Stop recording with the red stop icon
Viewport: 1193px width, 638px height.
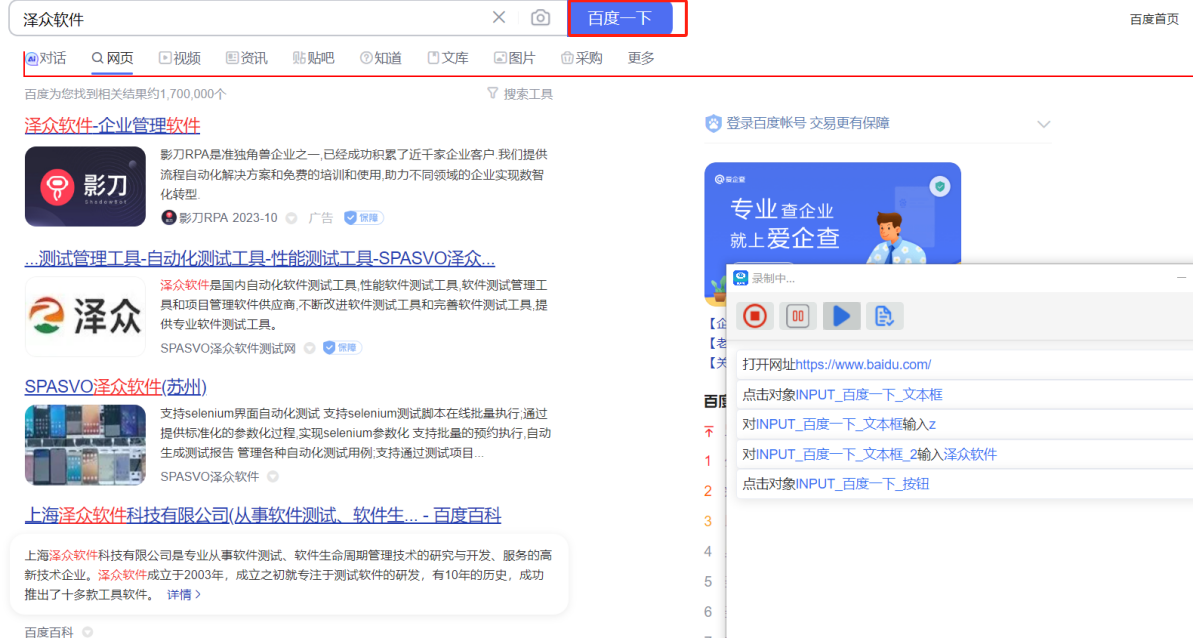click(x=755, y=316)
